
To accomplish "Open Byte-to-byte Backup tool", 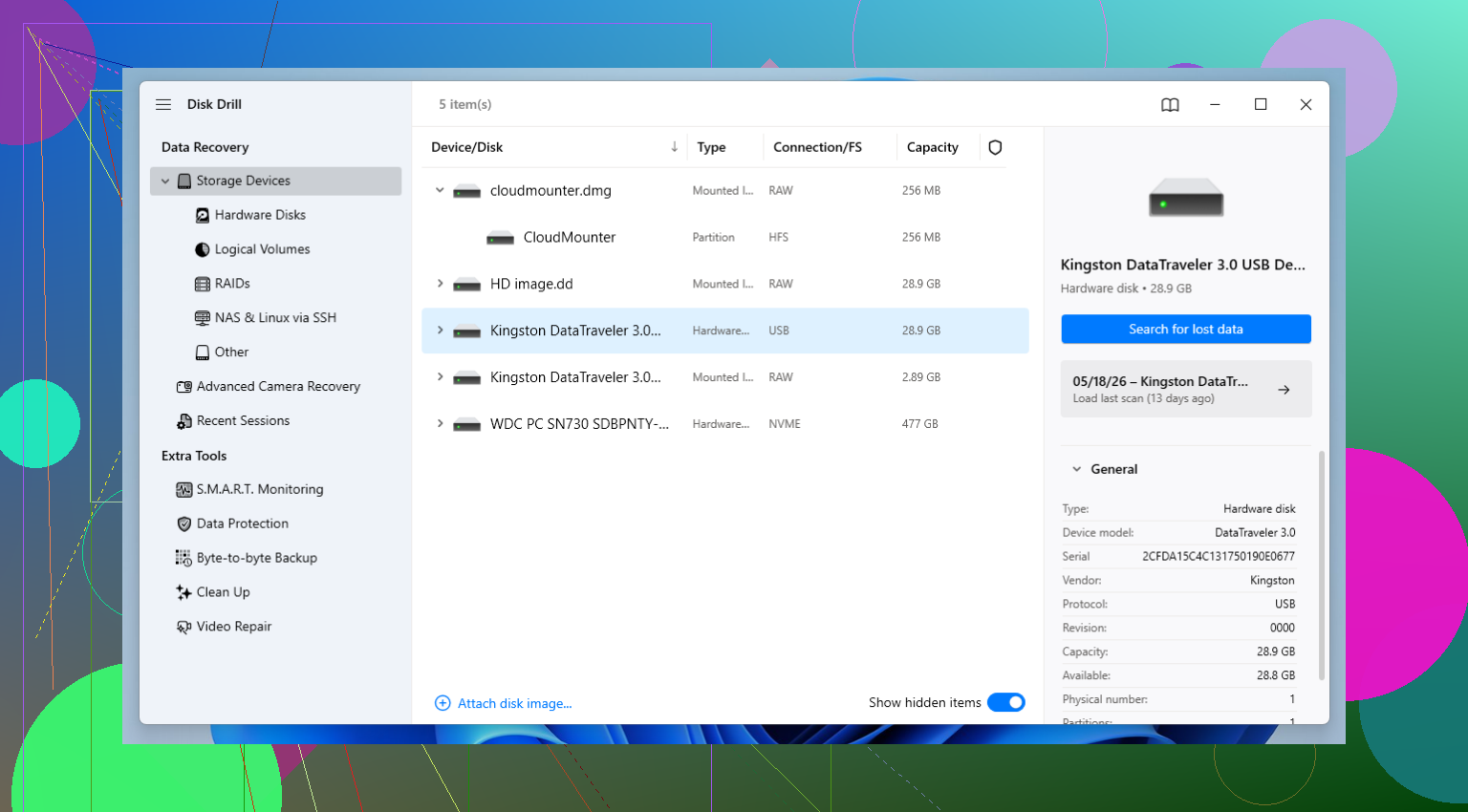I will pos(256,558).
